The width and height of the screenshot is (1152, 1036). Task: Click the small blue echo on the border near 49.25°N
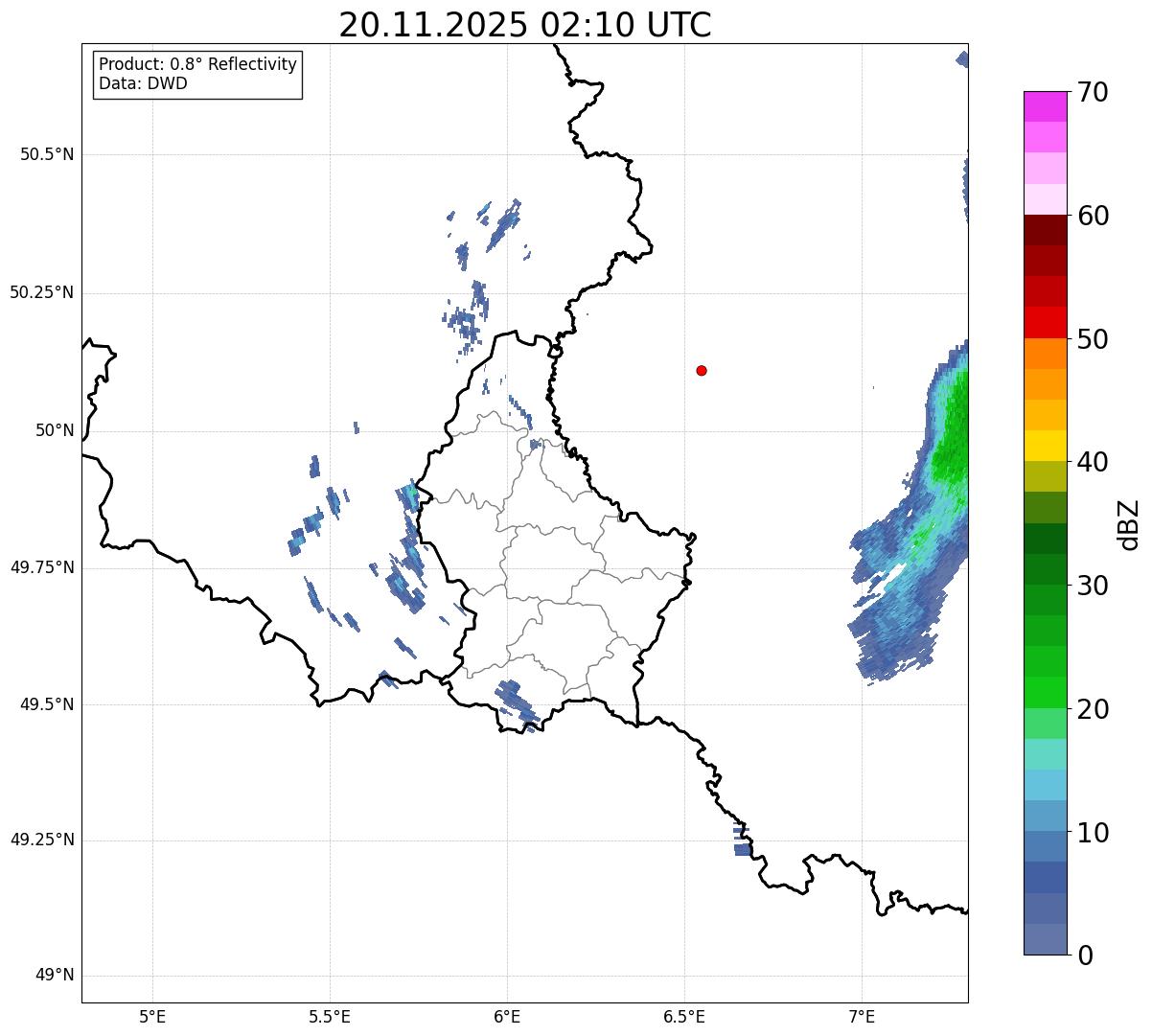pyautogui.click(x=742, y=839)
